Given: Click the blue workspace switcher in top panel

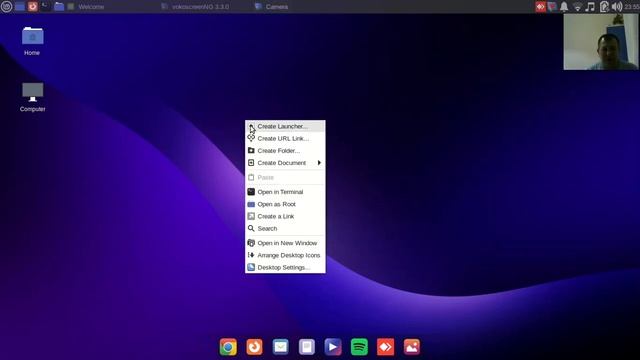Looking at the screenshot, I should 20,7.
